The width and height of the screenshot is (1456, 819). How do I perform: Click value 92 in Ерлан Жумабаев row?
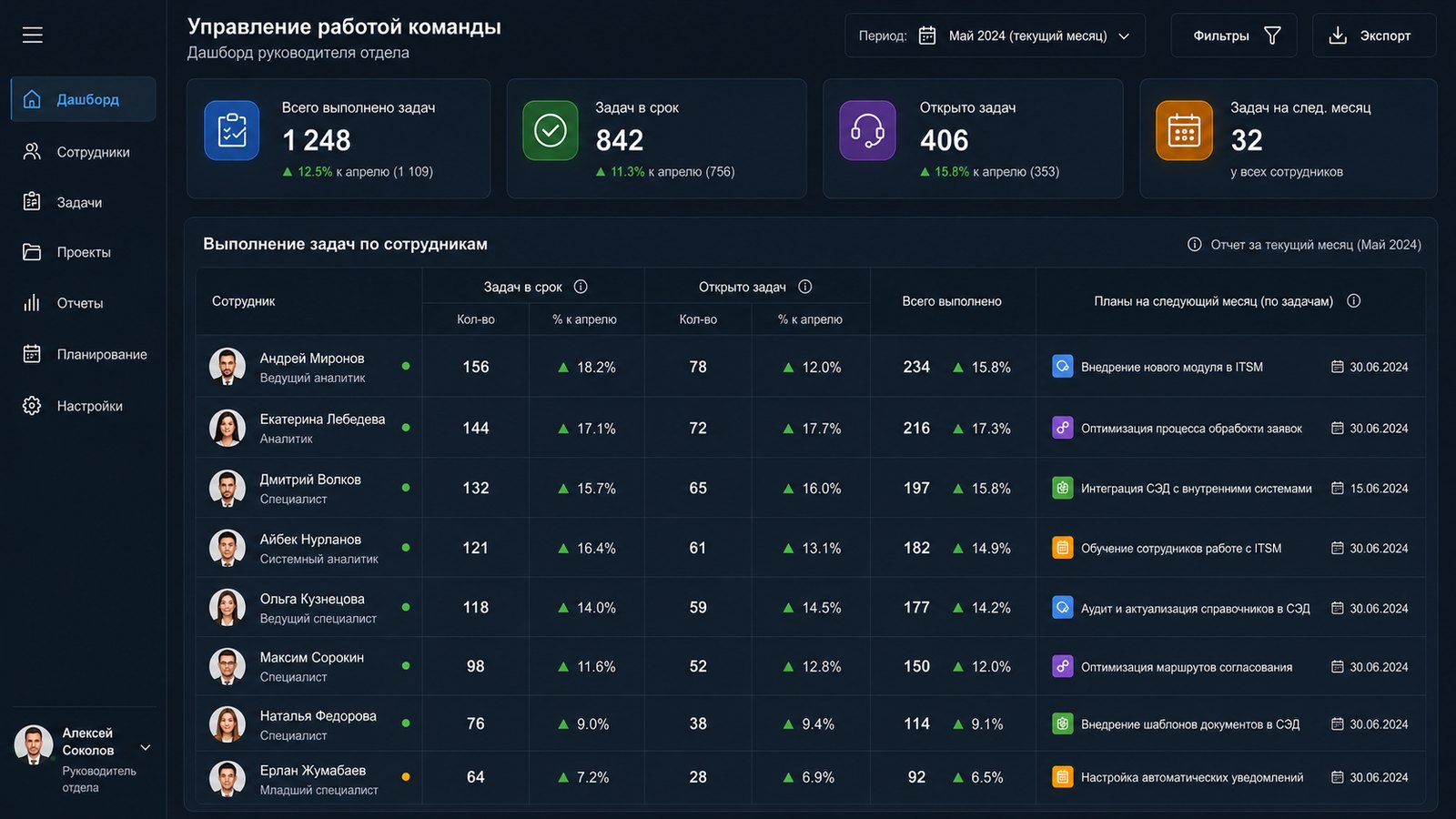pyautogui.click(x=916, y=777)
